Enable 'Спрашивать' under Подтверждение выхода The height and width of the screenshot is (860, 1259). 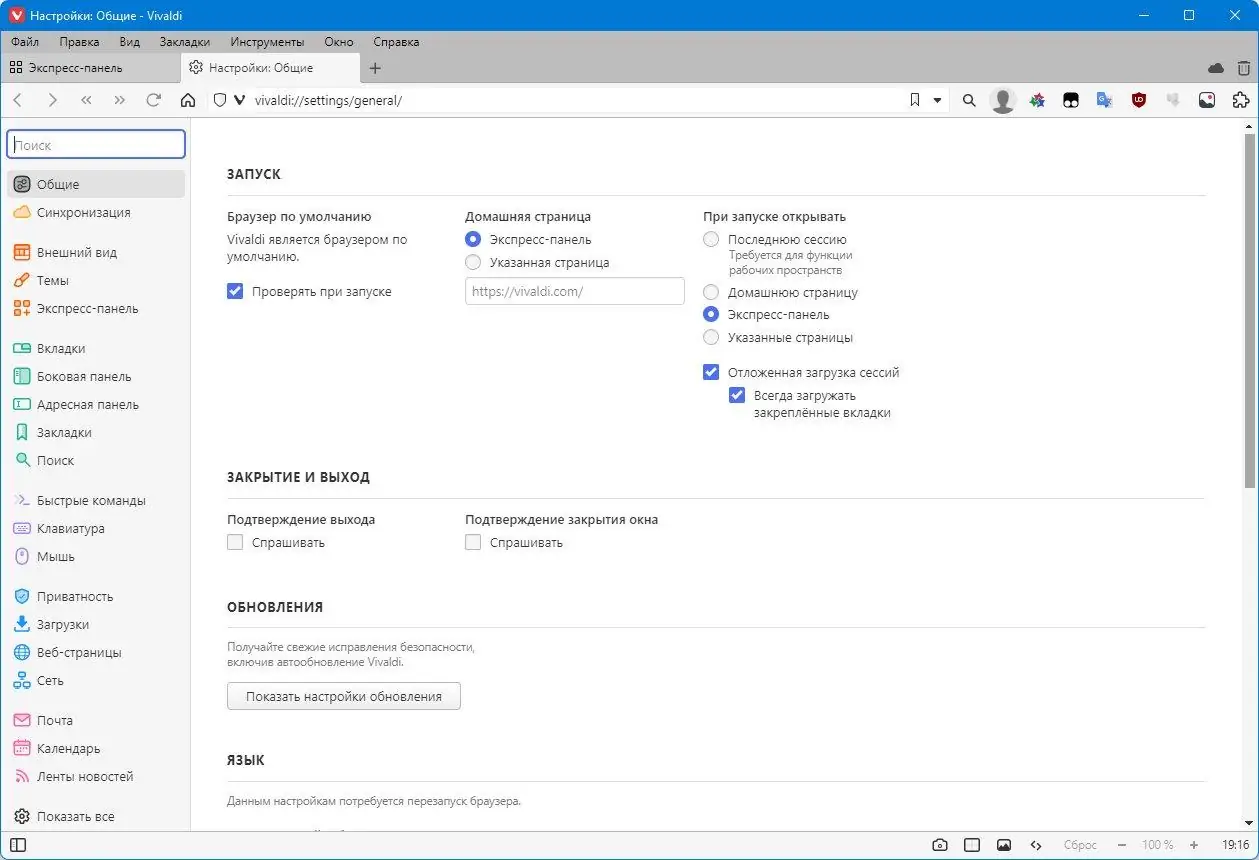(x=236, y=542)
